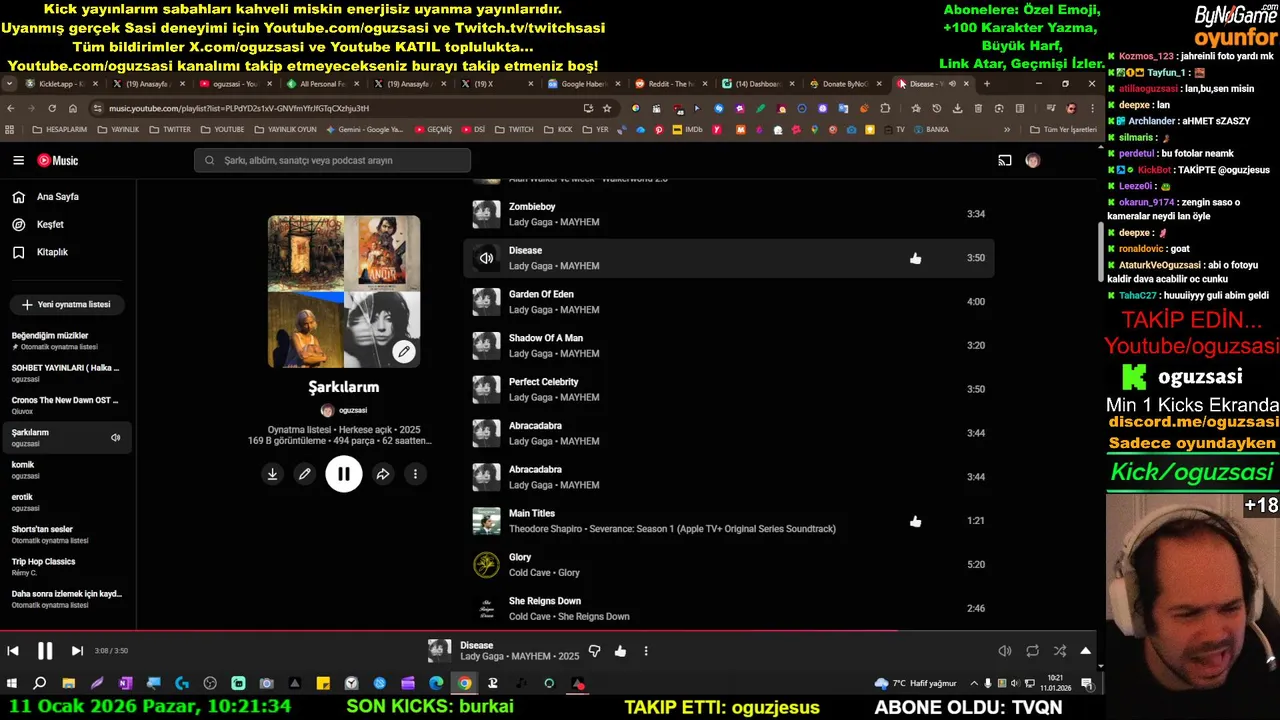Skip to next track in player bar

77,651
